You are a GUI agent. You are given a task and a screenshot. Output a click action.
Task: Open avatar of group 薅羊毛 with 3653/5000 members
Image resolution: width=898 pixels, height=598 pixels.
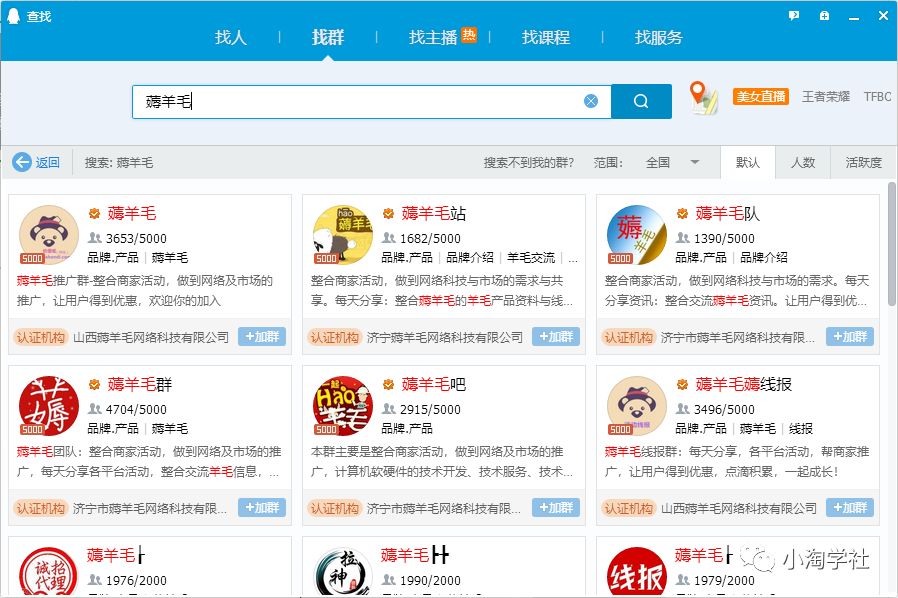pos(49,234)
